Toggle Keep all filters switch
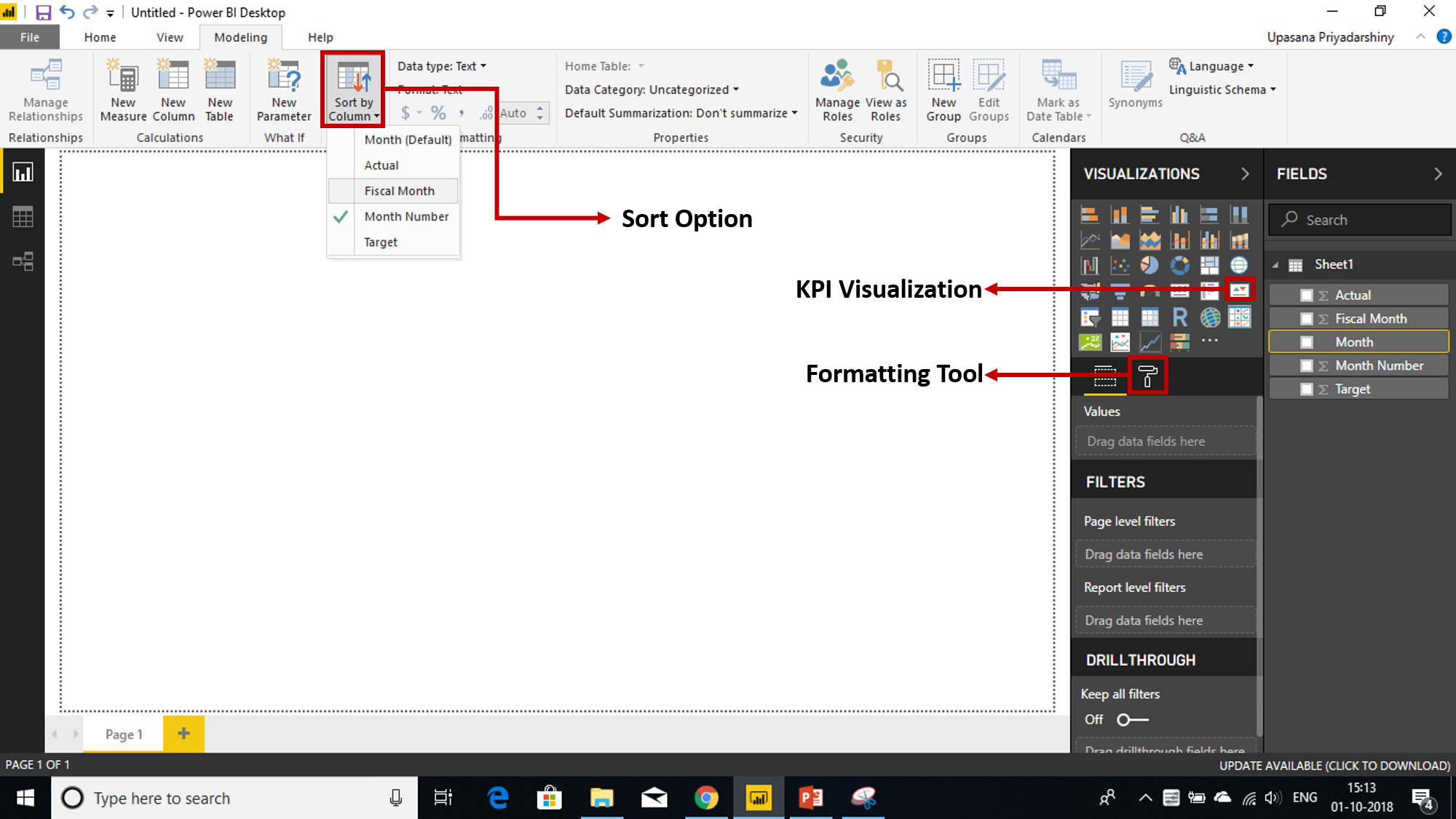 click(1132, 720)
